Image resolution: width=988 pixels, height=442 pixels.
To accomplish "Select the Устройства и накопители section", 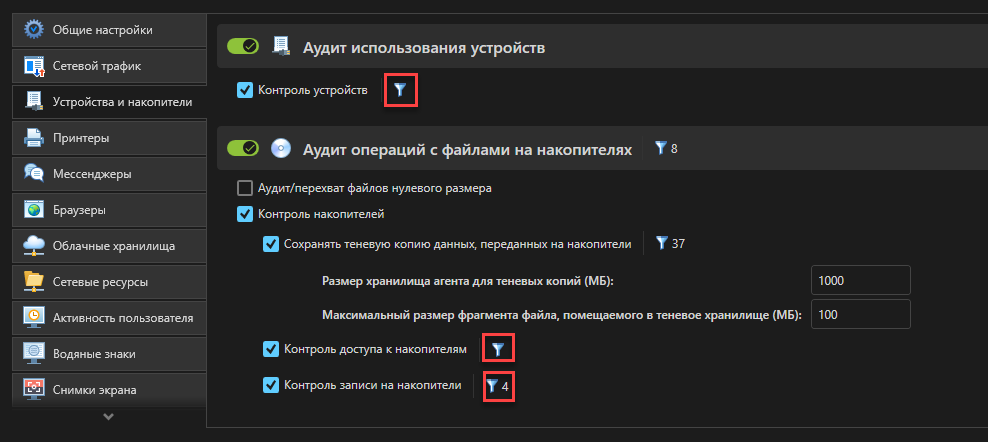I will pyautogui.click(x=110, y=102).
